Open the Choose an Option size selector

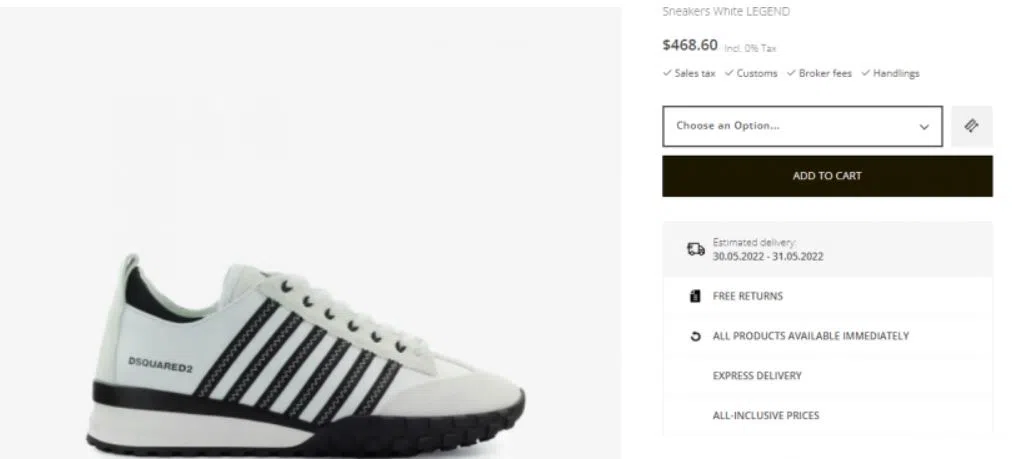pos(790,127)
